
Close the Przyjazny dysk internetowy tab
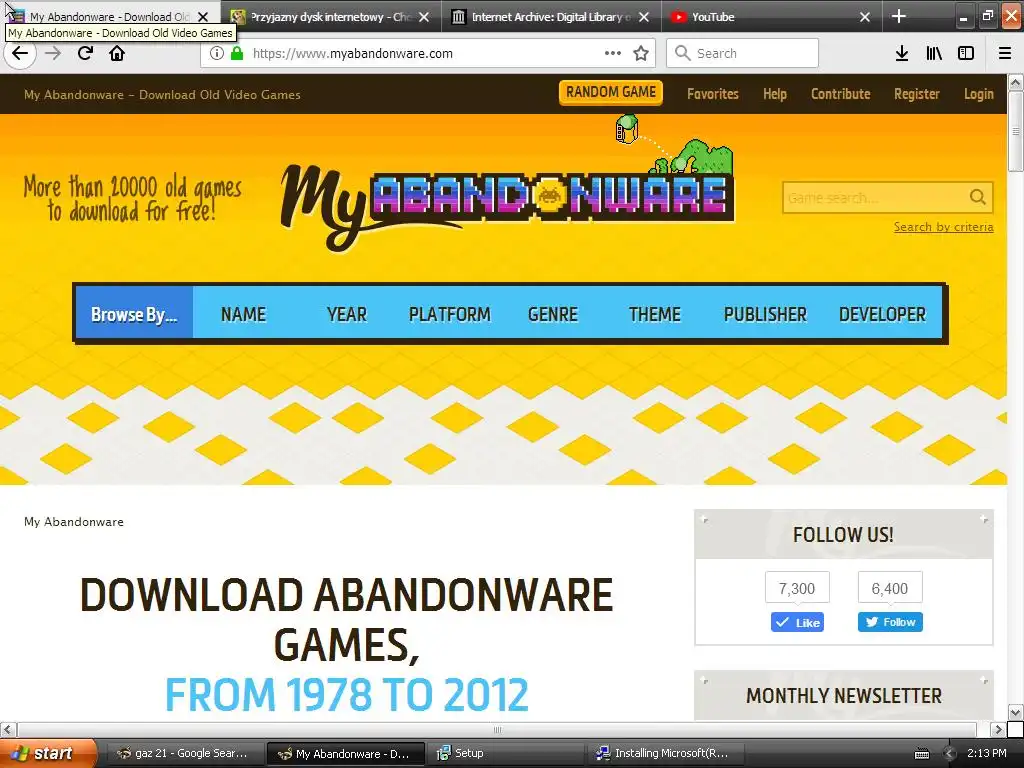pos(424,17)
